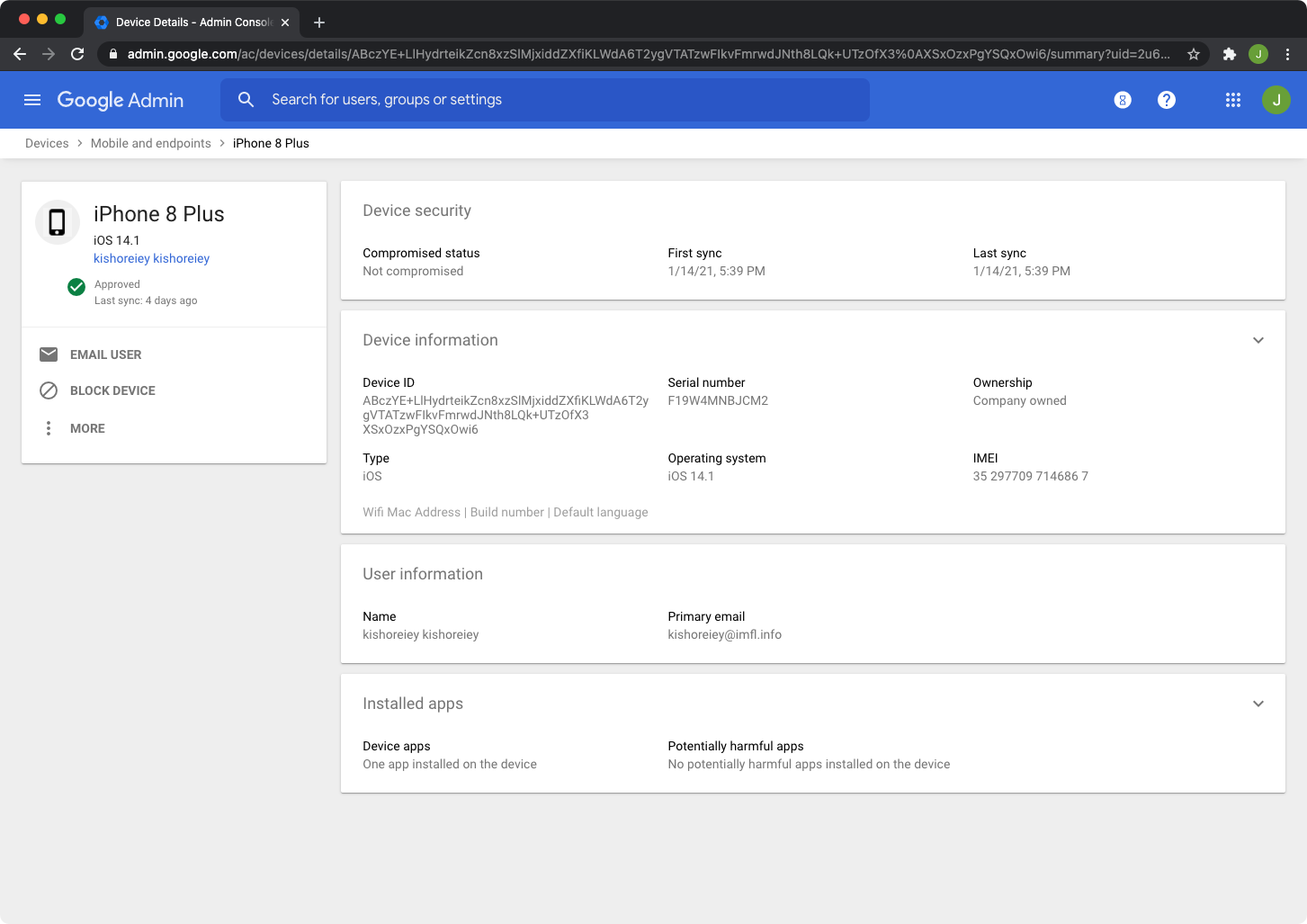
Task: Open Chrome profile avatar in toolbar
Action: 1258,54
